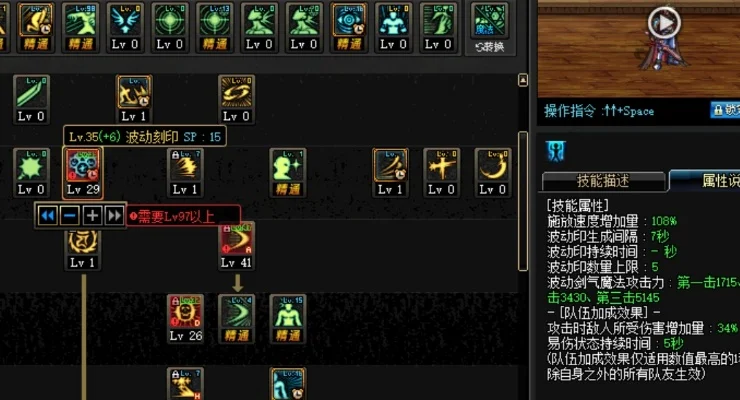This screenshot has height=400, width=740.
Task: Click the green burst skill at Lv 0
Action: click(x=32, y=172)
